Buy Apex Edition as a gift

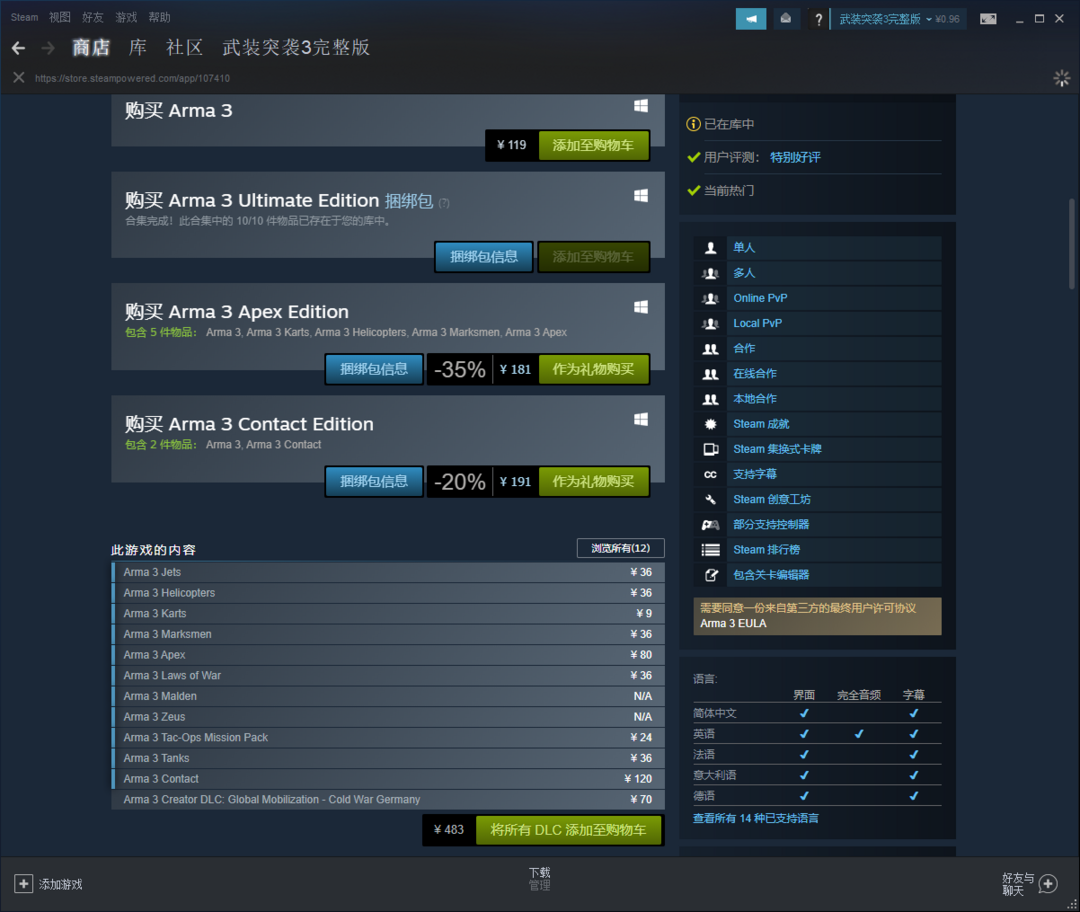[x=593, y=369]
